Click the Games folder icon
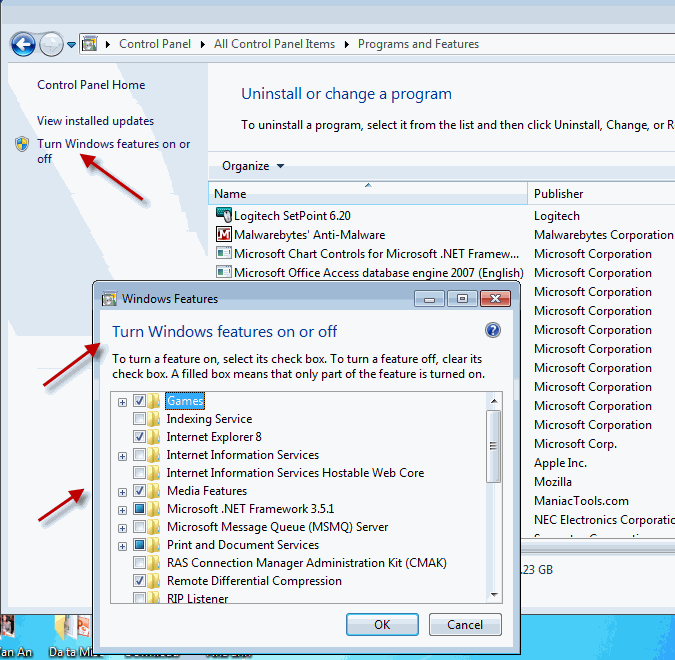The height and width of the screenshot is (660, 675). [x=154, y=401]
